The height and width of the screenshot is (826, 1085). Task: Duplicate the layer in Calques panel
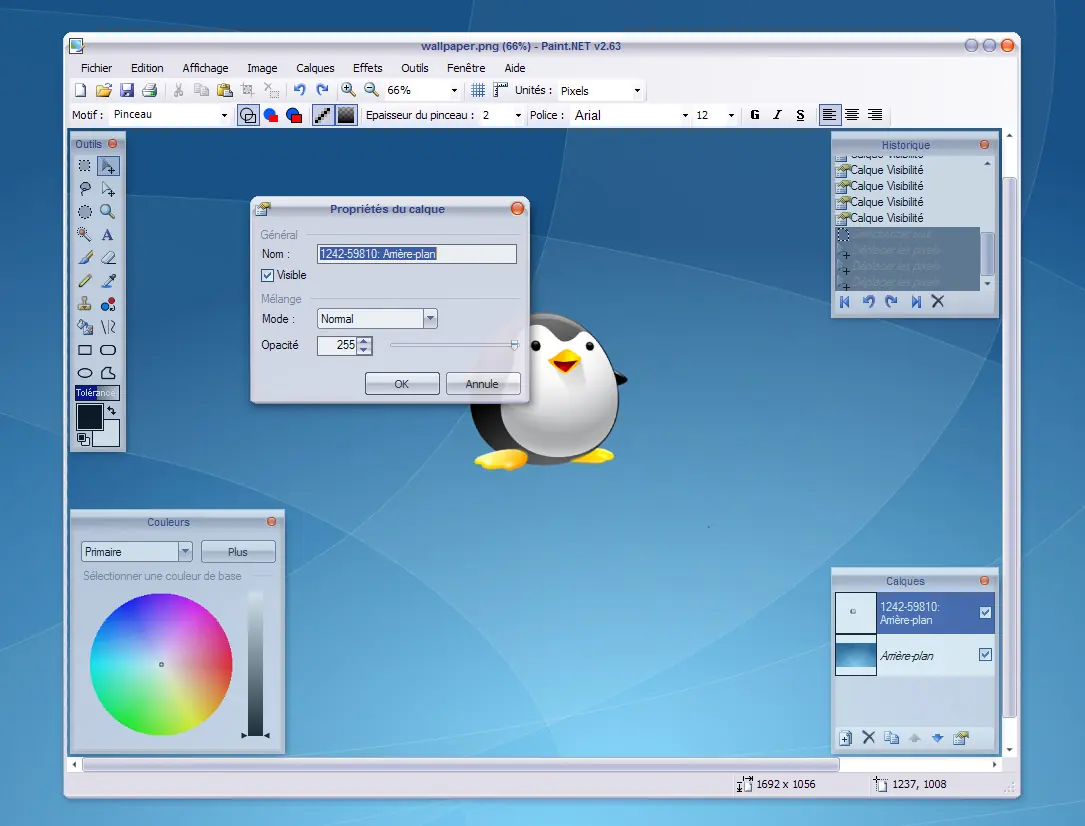pos(891,738)
